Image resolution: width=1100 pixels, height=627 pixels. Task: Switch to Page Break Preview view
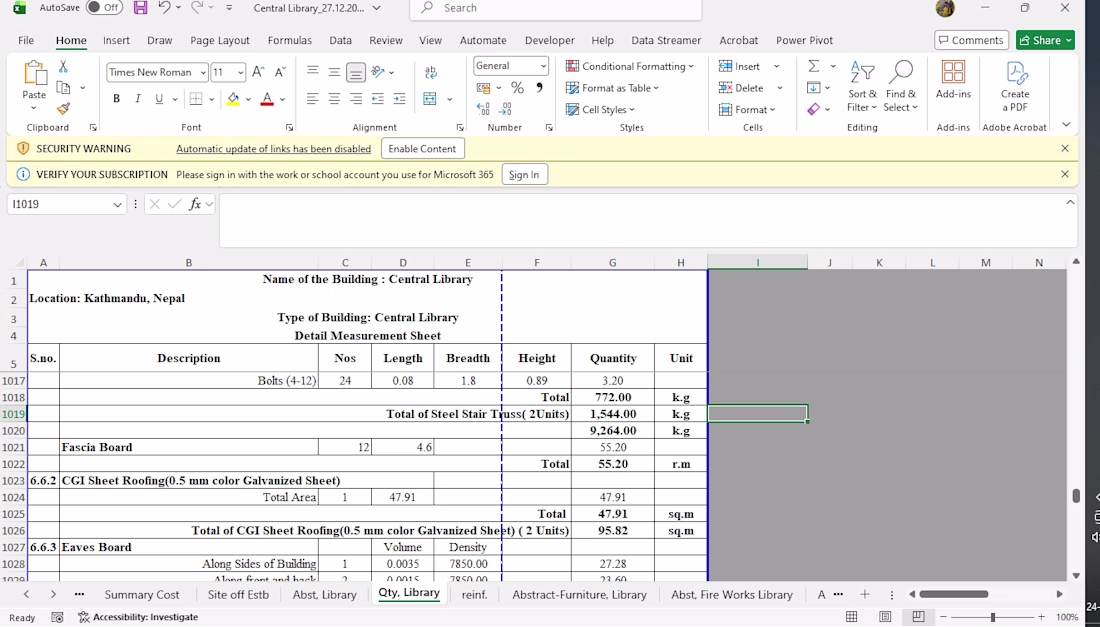(918, 616)
